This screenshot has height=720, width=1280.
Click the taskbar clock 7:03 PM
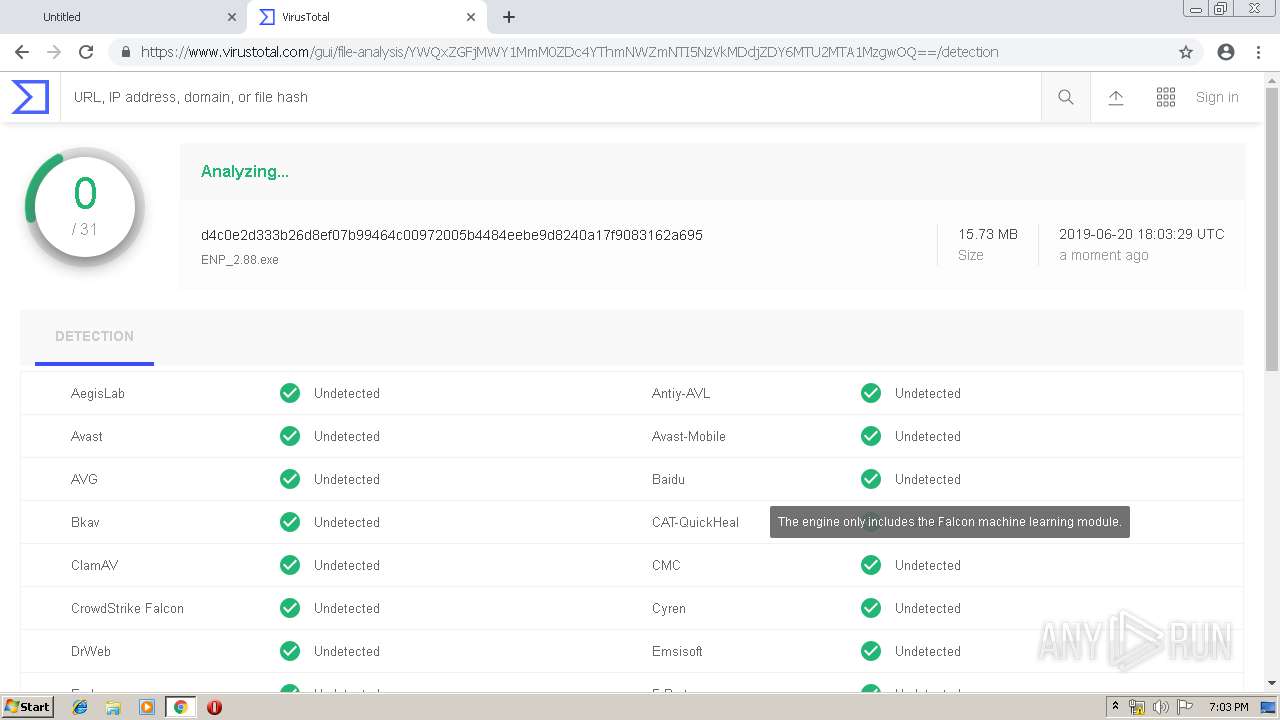(x=1228, y=707)
